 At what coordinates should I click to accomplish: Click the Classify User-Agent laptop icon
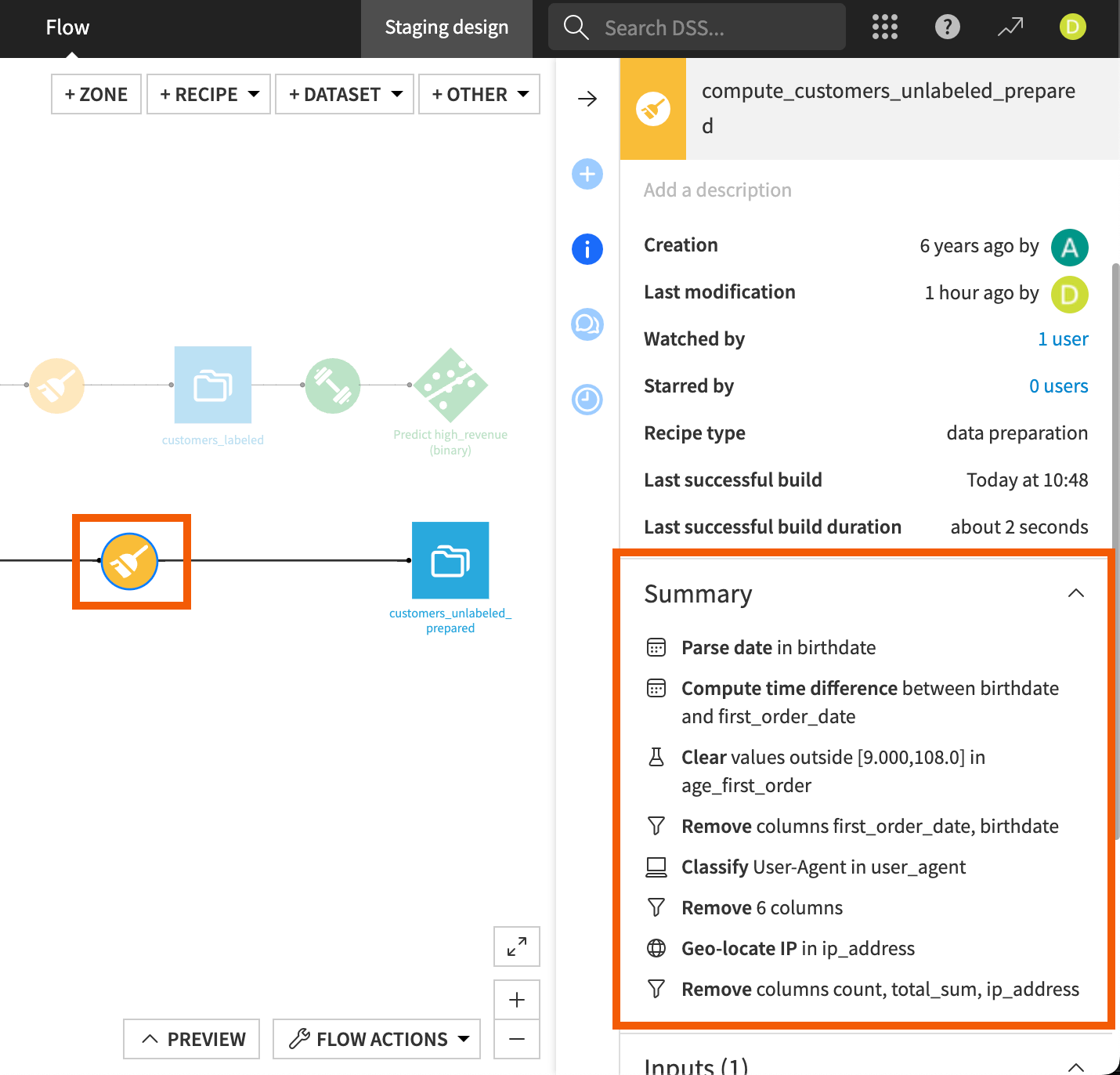point(656,867)
